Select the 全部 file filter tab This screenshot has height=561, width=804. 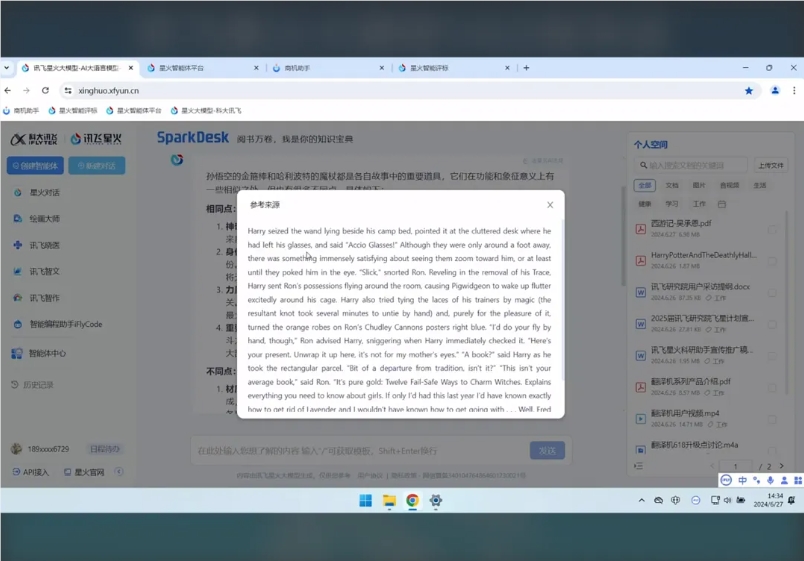click(x=645, y=186)
